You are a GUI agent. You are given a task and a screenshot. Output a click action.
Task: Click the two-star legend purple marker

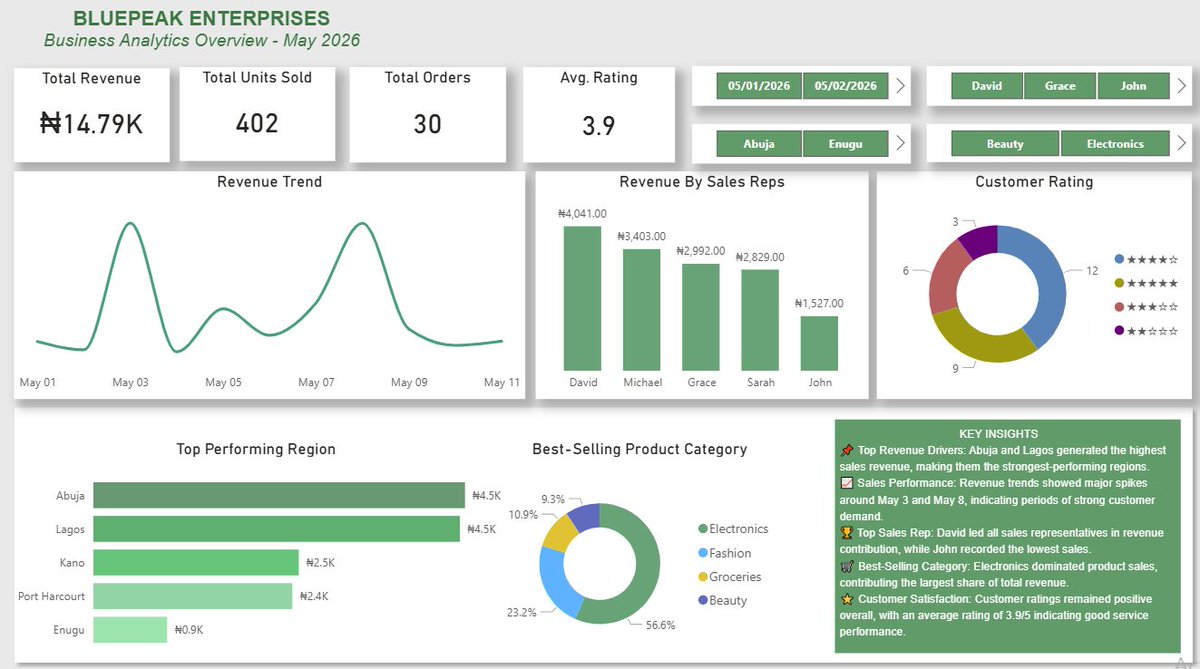point(1119,331)
